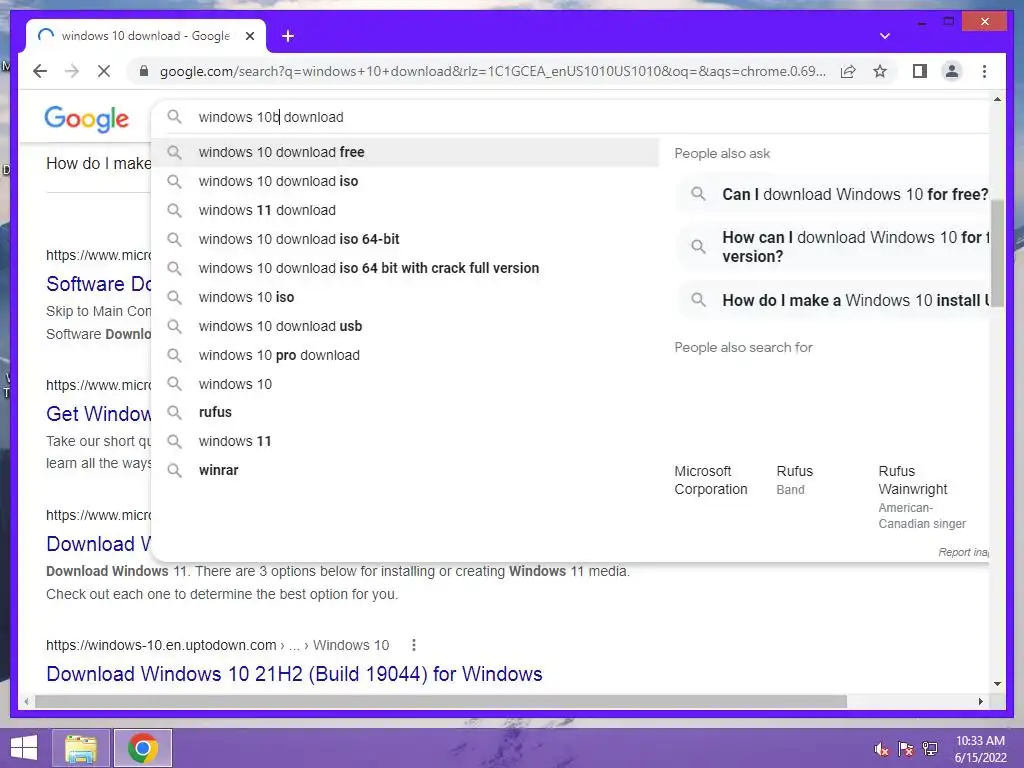Image resolution: width=1024 pixels, height=768 pixels.
Task: Open three-dot options for uptodown result
Action: coord(413,645)
